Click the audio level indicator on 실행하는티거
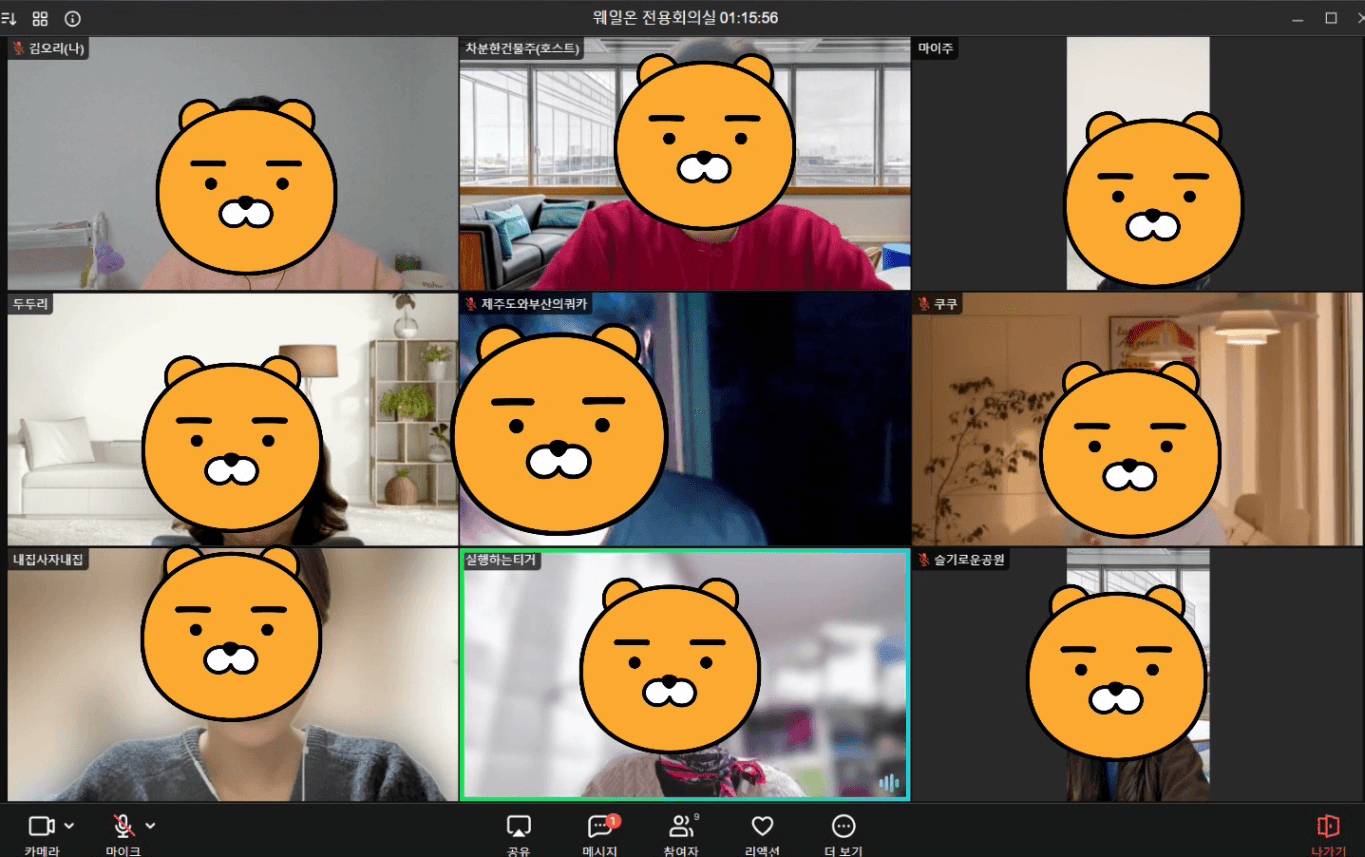The width and height of the screenshot is (1365, 857). tap(888, 782)
